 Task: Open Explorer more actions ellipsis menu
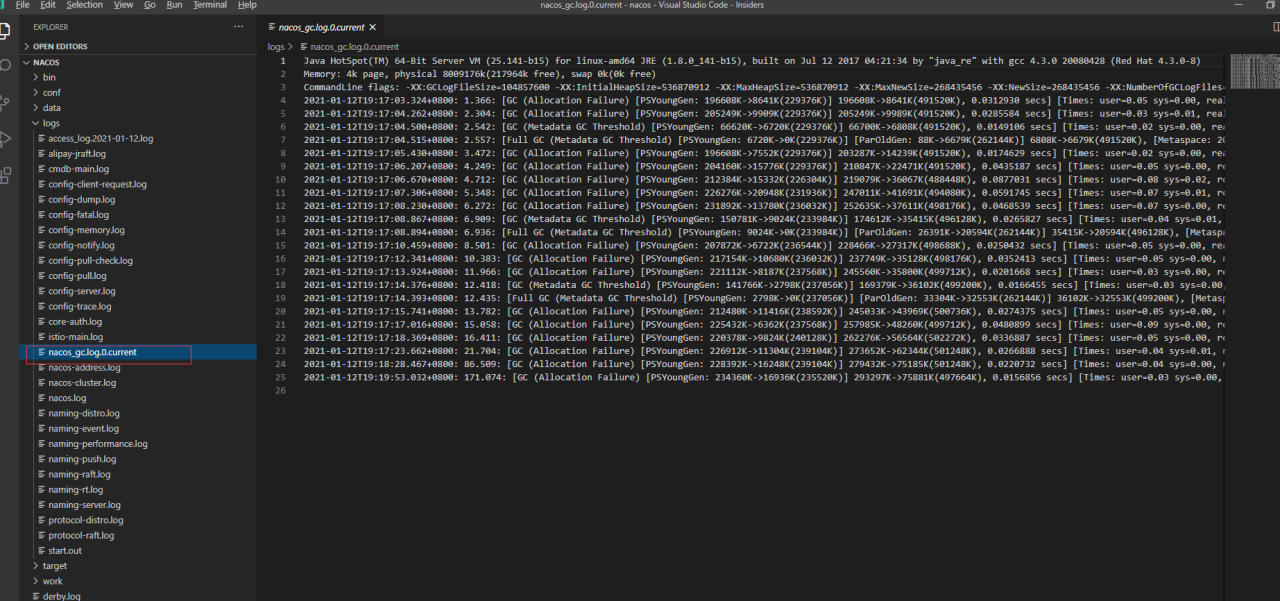click(x=238, y=27)
